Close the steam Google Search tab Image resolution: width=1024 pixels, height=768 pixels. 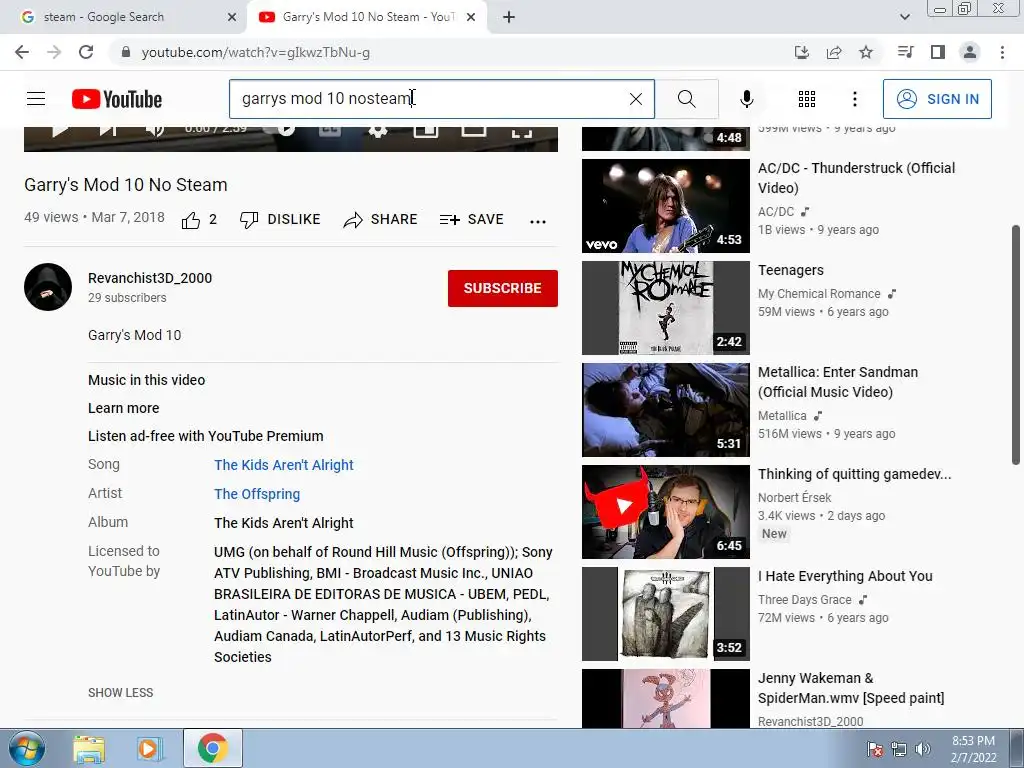232,17
